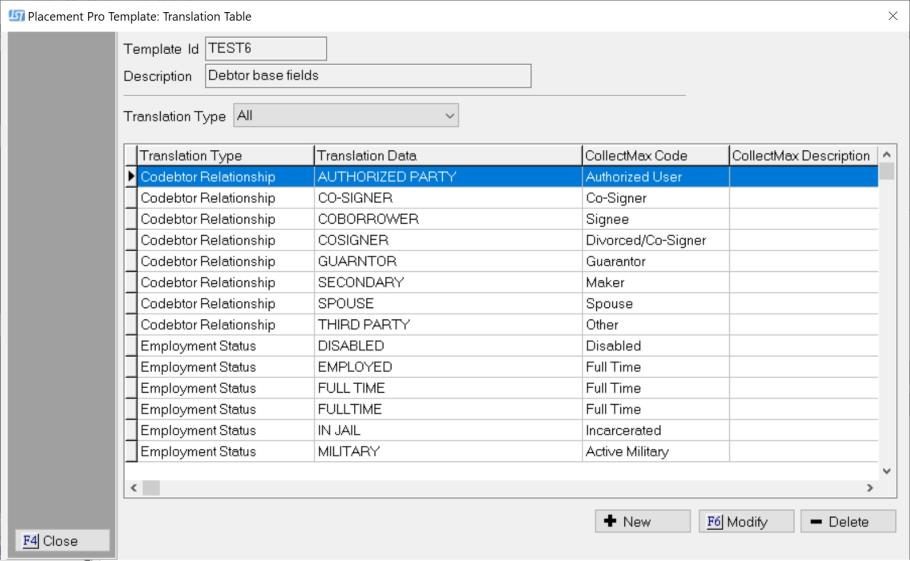Click the New button with plus icon

click(x=642, y=521)
